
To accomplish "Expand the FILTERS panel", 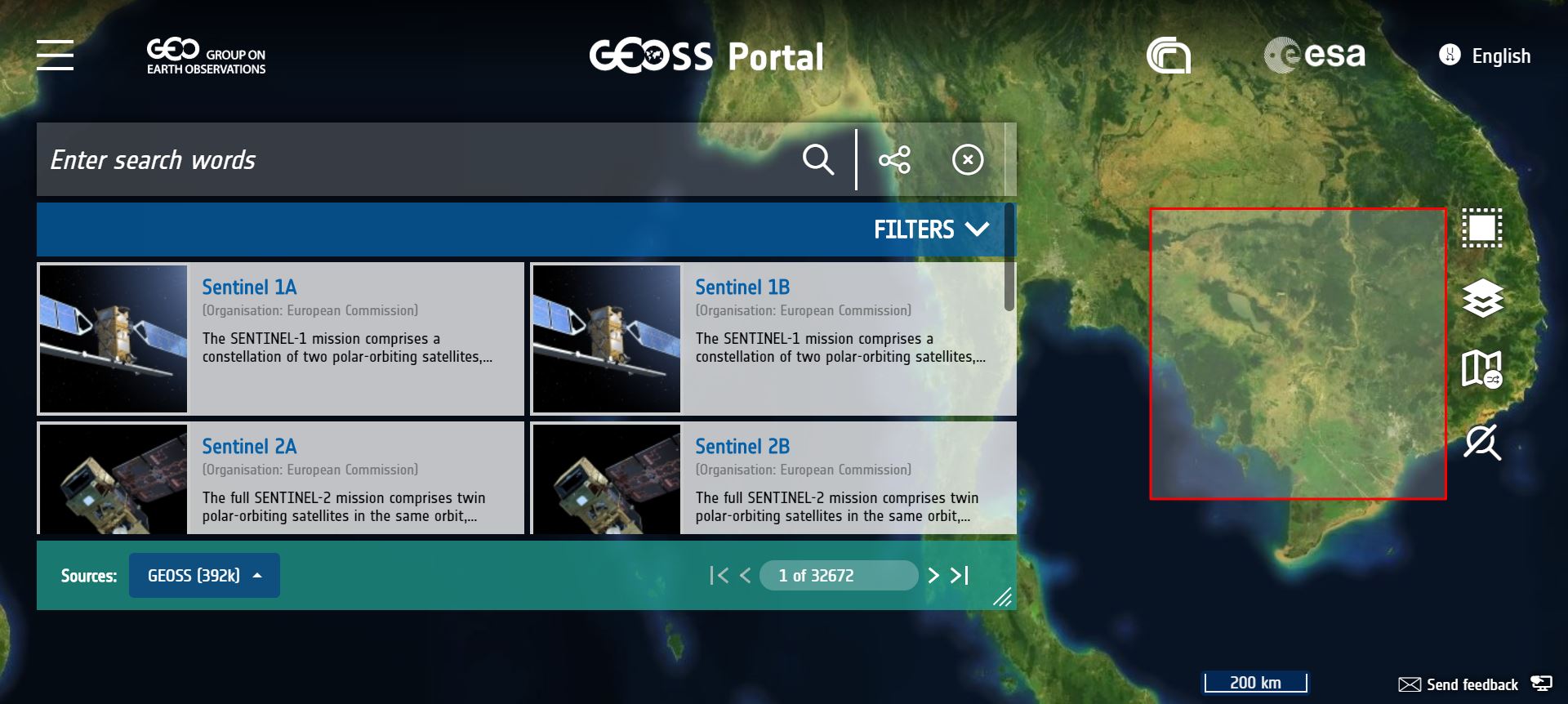I will [x=931, y=229].
